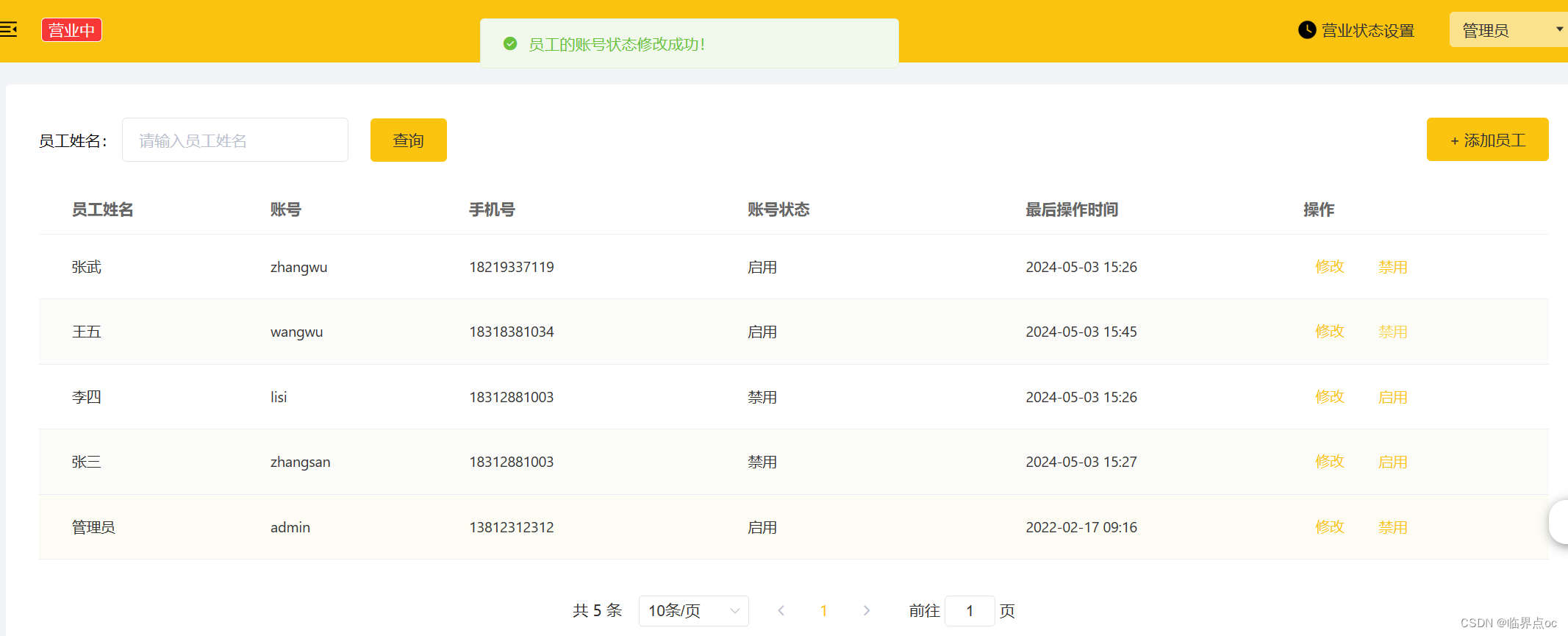Click the 查询 search button
Viewport: 1568px width, 636px height.
pos(409,140)
